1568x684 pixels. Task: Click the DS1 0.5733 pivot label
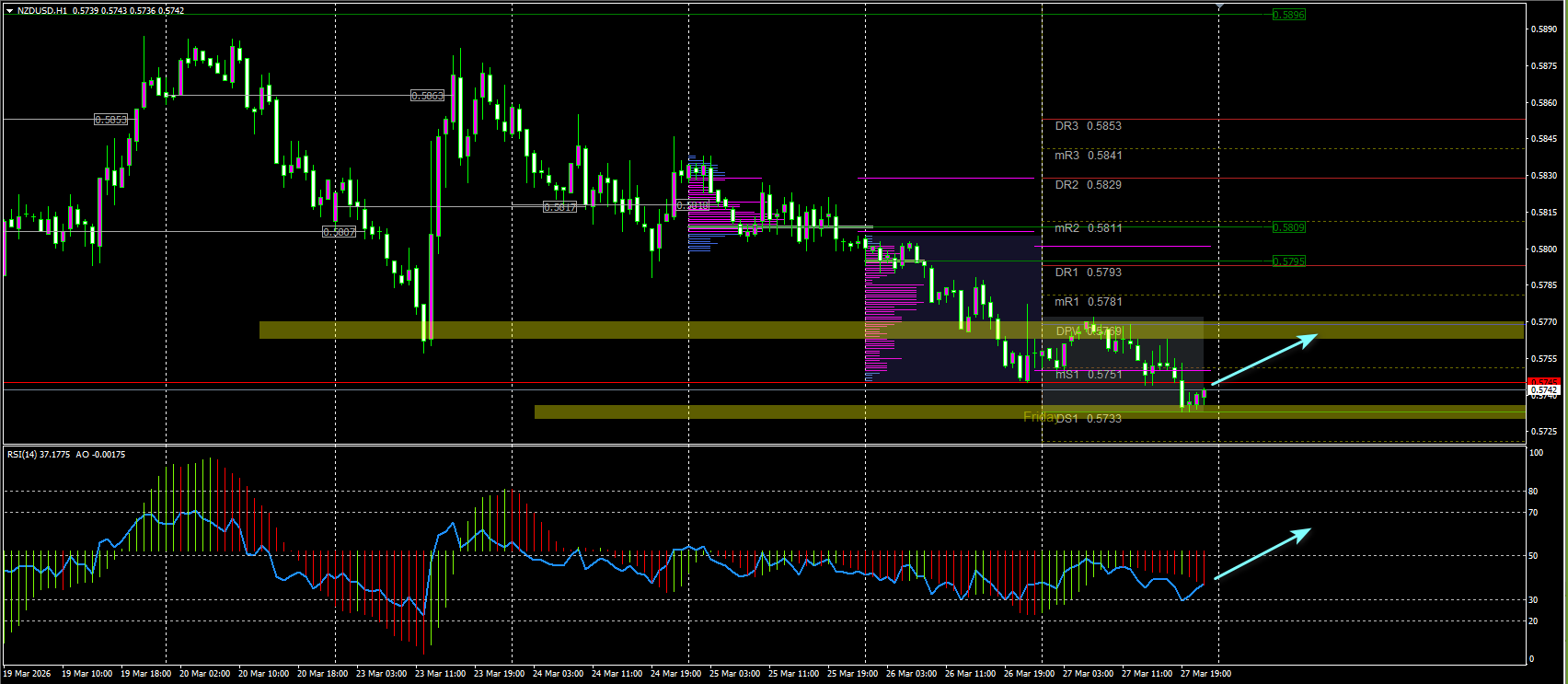tap(1089, 419)
